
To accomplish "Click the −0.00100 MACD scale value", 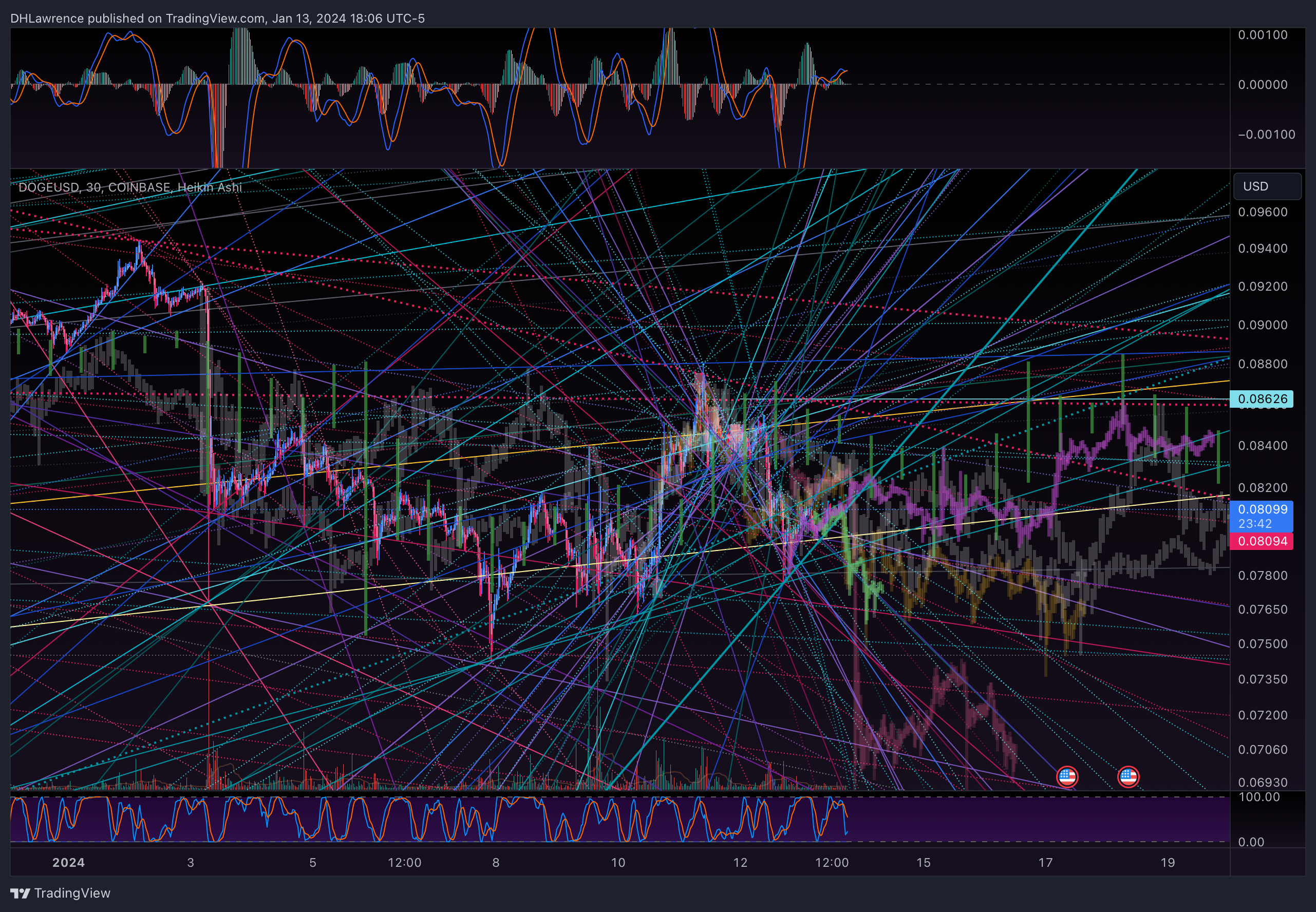I will click(1266, 135).
